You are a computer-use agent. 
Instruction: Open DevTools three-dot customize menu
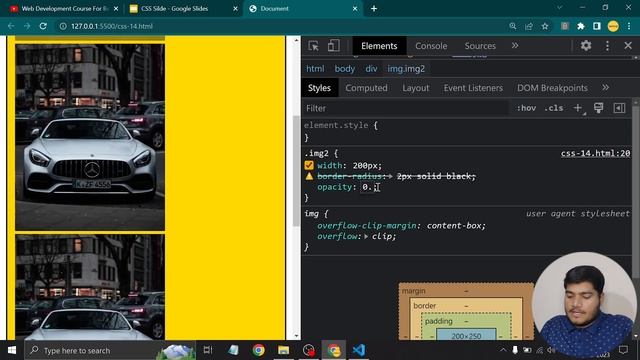pyautogui.click(x=607, y=46)
